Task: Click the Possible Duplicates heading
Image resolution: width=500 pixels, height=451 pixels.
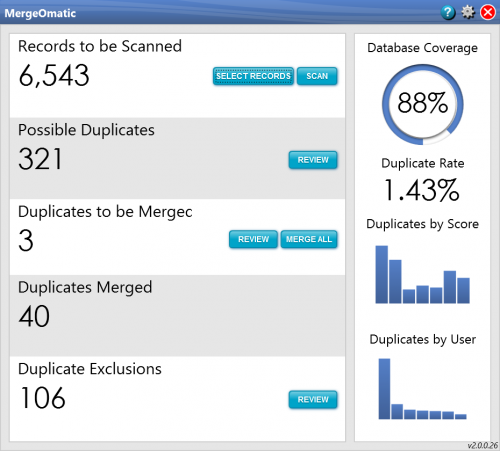Action: pyautogui.click(x=86, y=130)
